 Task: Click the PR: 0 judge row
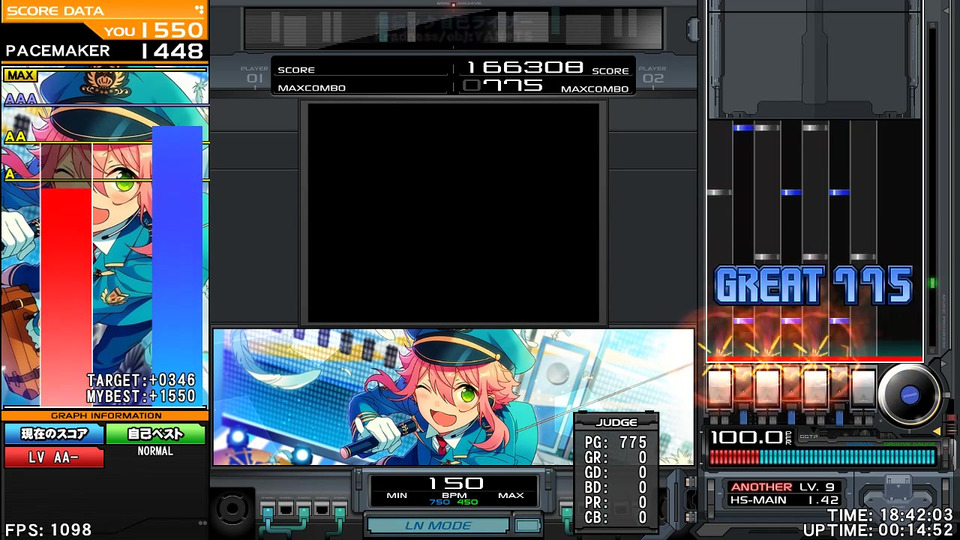click(615, 503)
